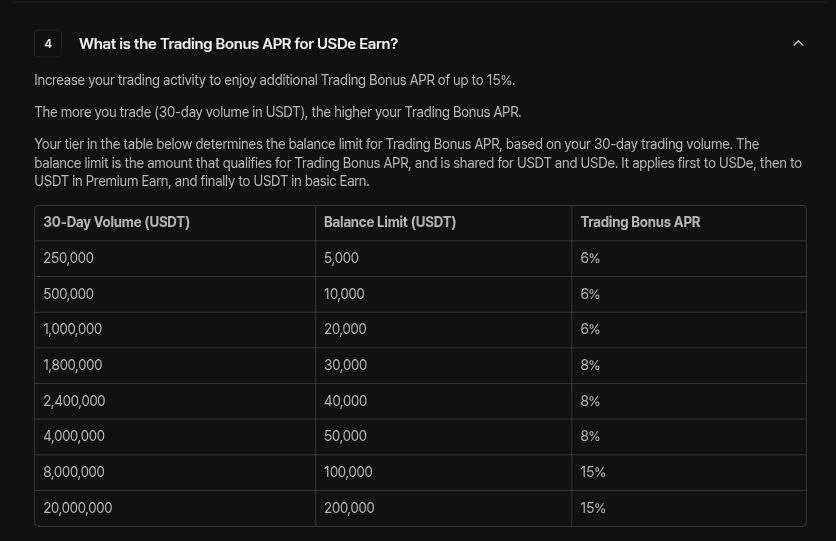The height and width of the screenshot is (541, 836).
Task: Select the 500,000 volume cell
Action: pos(69,294)
